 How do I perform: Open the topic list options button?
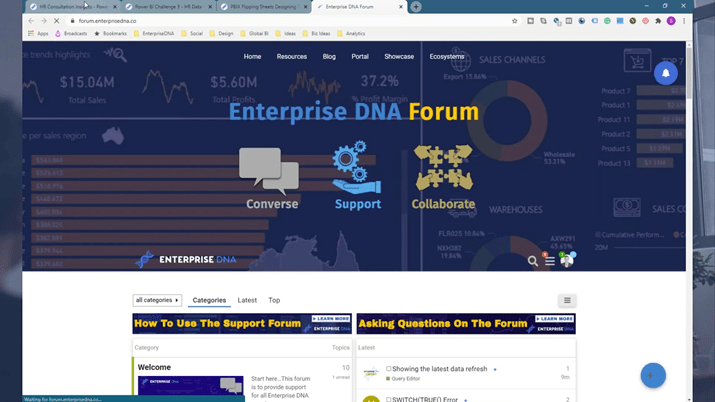567,300
